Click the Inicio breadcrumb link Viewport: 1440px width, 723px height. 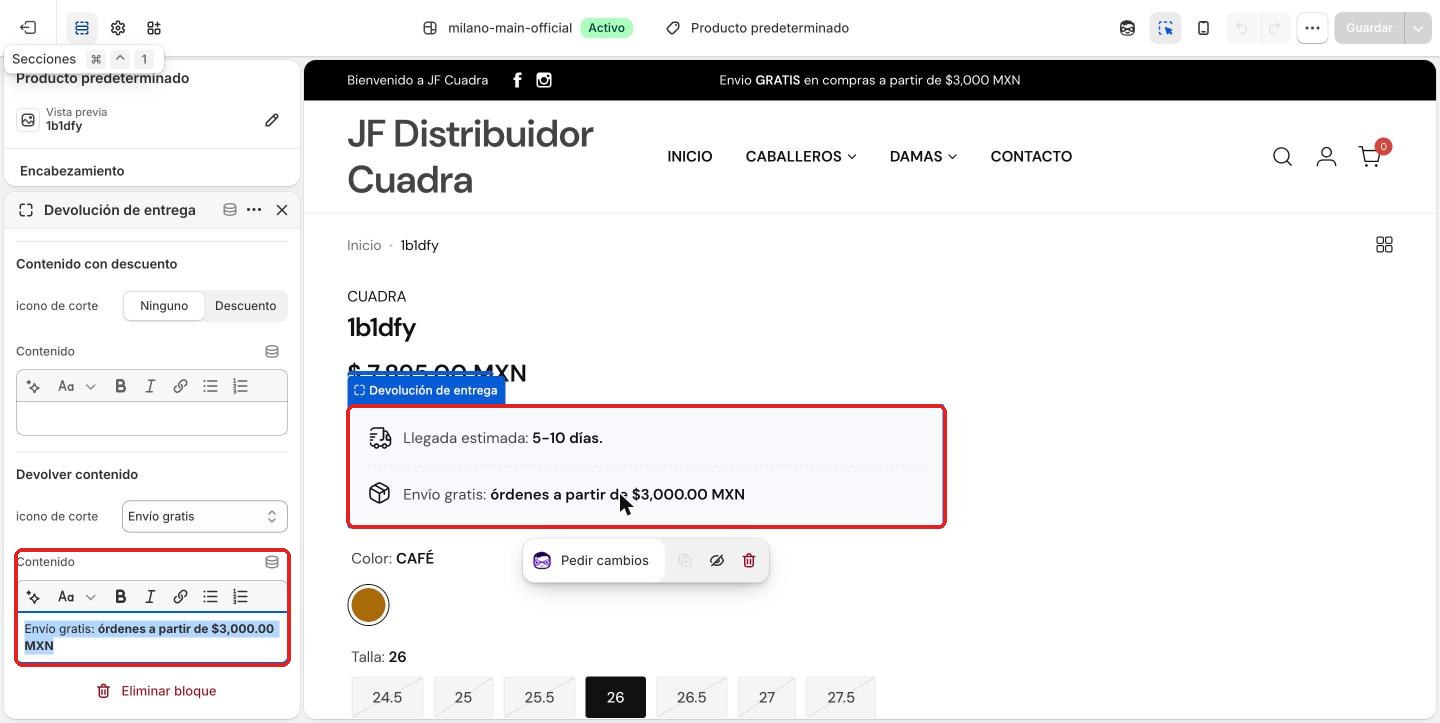tap(364, 245)
